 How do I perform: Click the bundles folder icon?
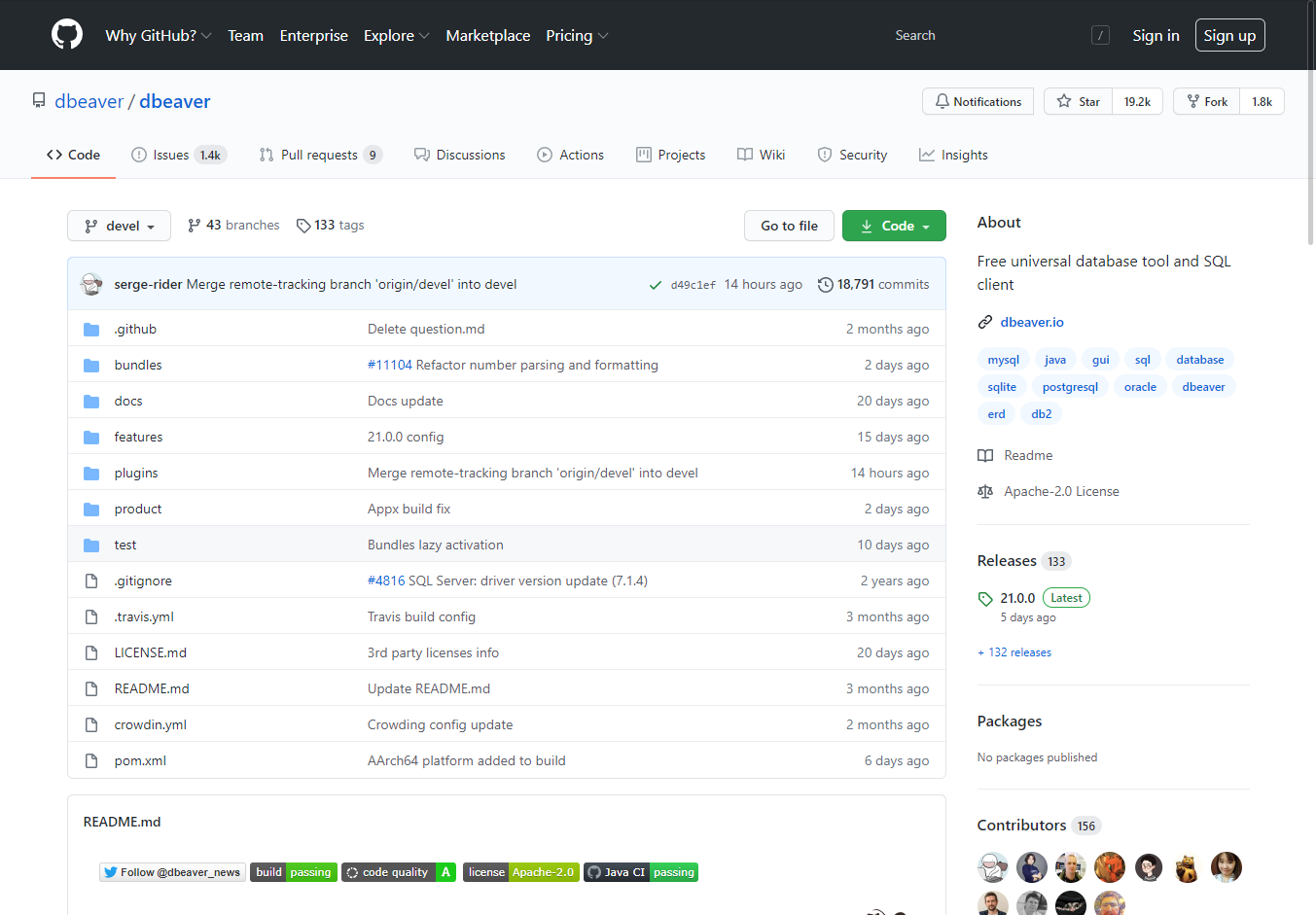[x=91, y=366]
